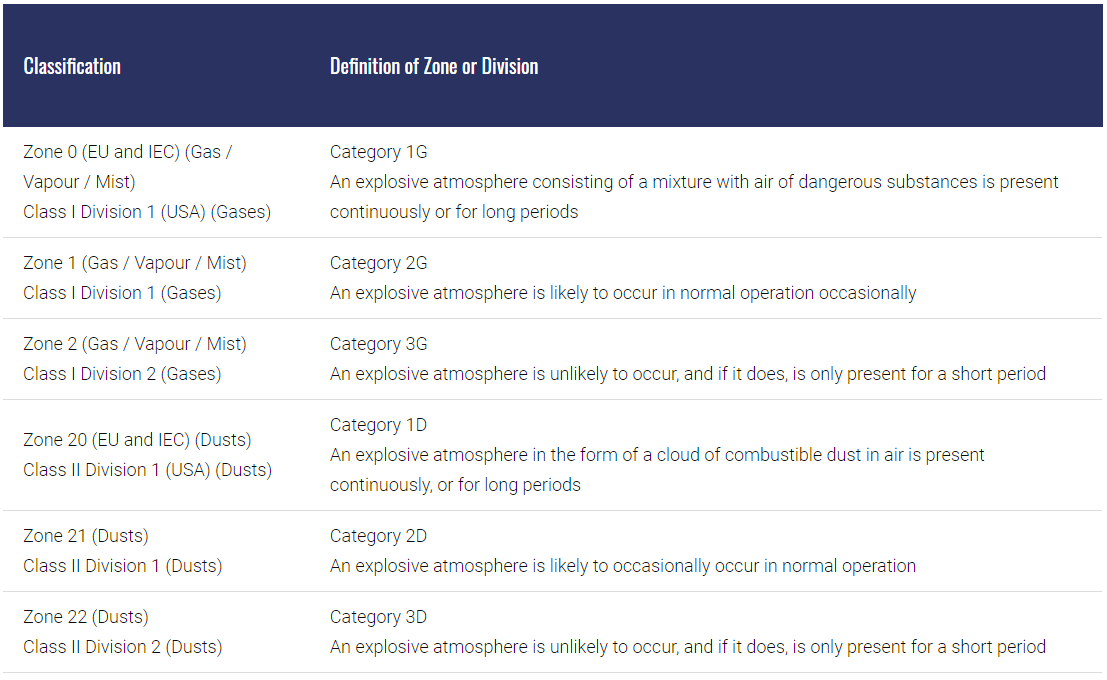Click the Category 2D text
The image size is (1107, 680).
tap(378, 536)
